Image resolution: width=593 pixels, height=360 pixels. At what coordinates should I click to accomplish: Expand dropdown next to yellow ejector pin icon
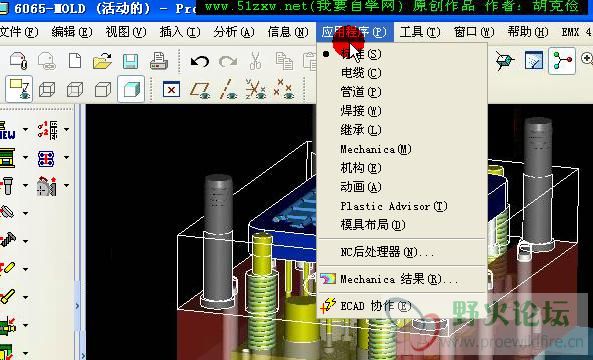click(x=25, y=297)
